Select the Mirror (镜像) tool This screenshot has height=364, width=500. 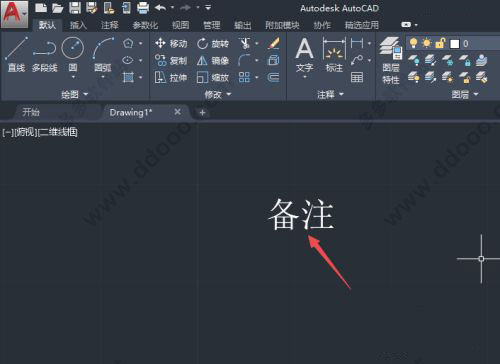click(x=213, y=61)
